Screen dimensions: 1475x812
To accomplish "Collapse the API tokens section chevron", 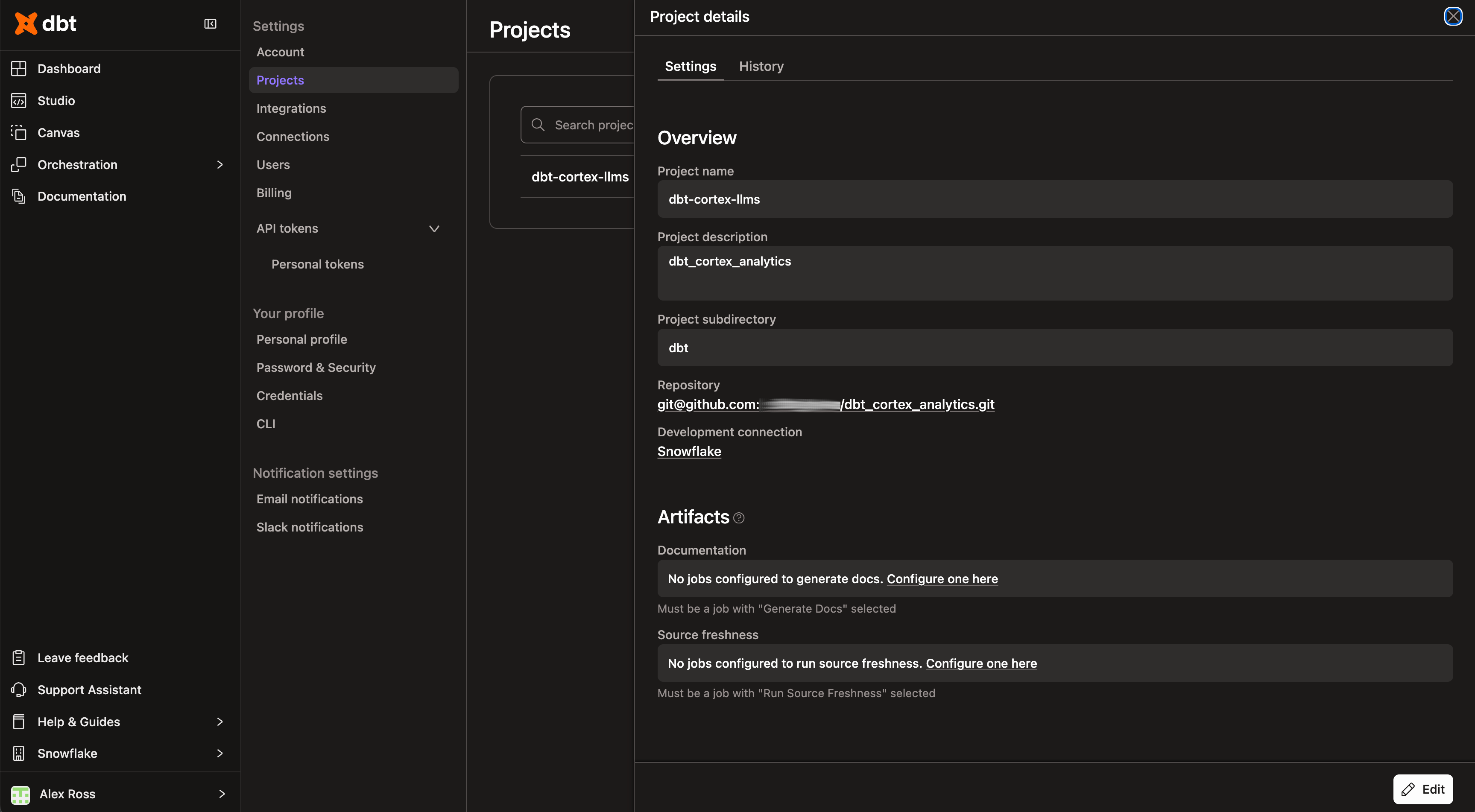I will 434,228.
